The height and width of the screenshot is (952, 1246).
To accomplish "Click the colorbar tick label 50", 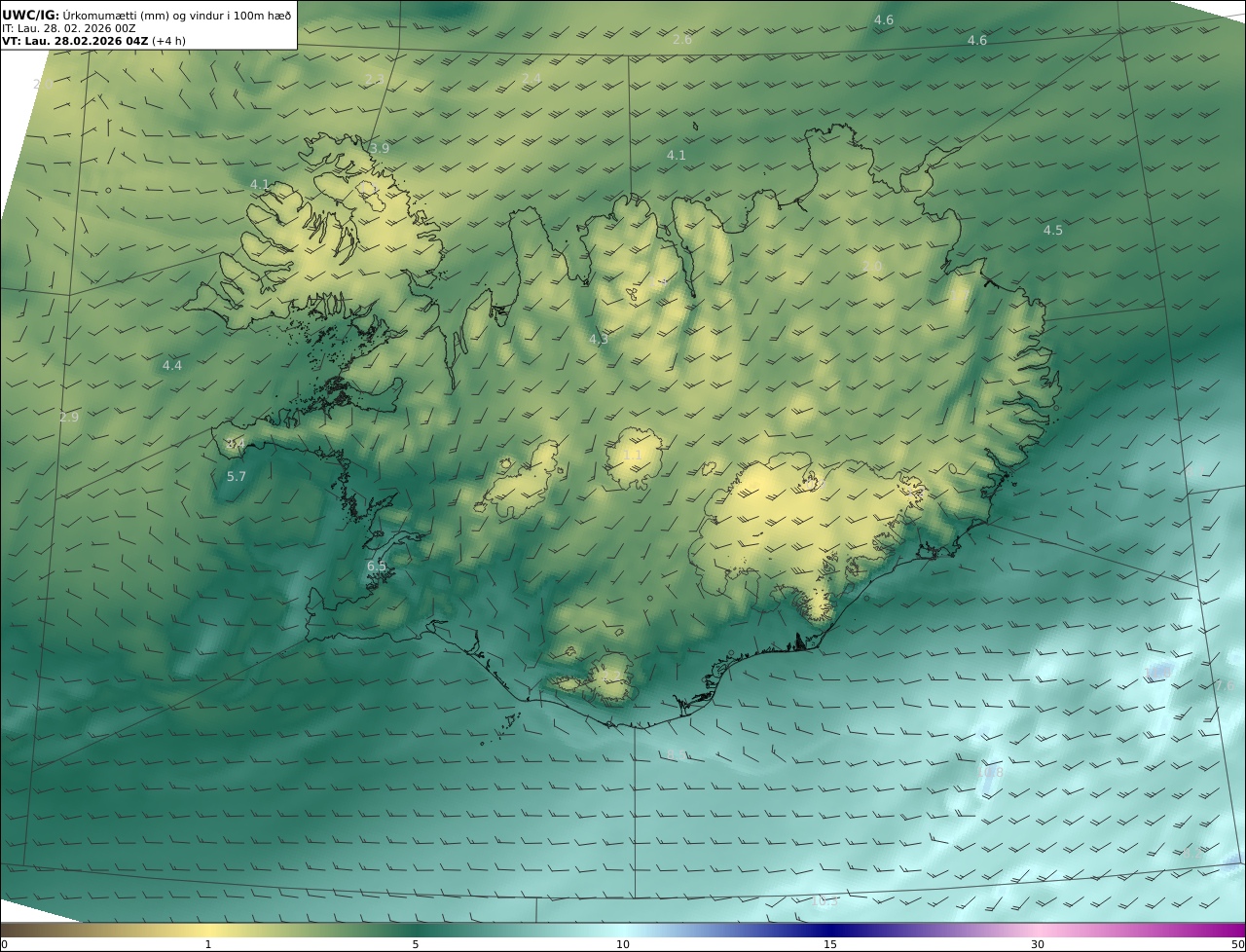I will tap(1237, 945).
